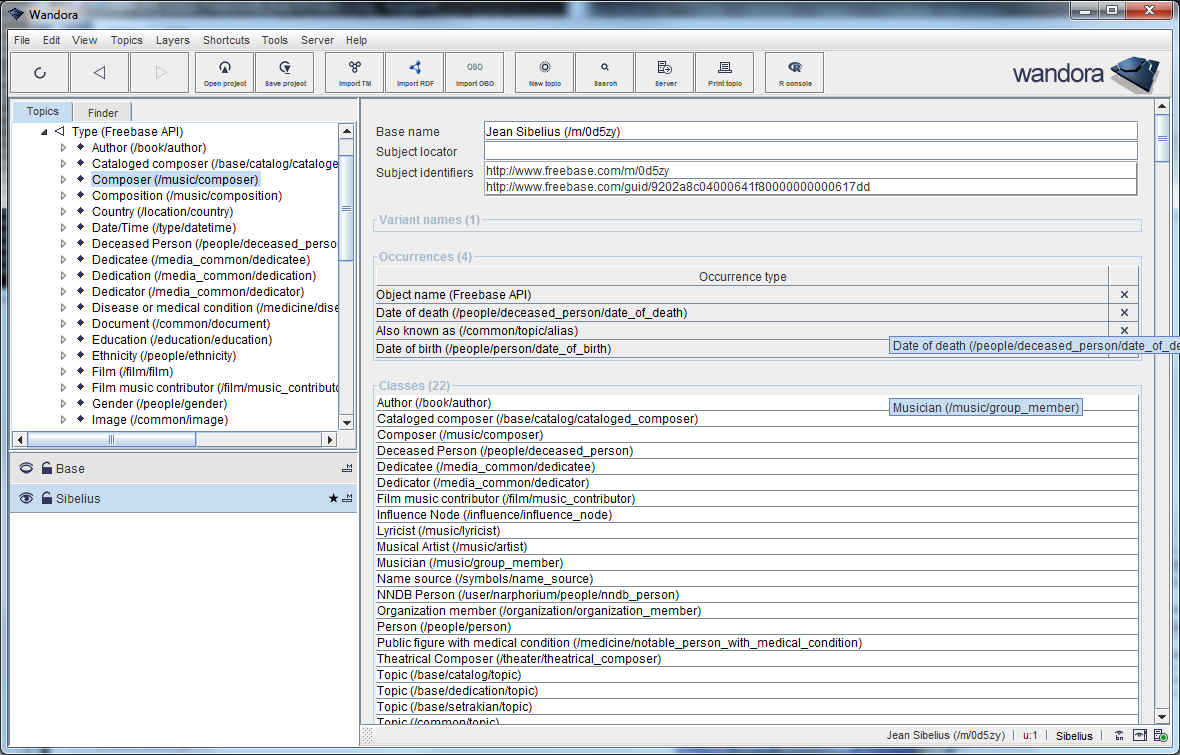Click the New topic toolbar icon

545,72
